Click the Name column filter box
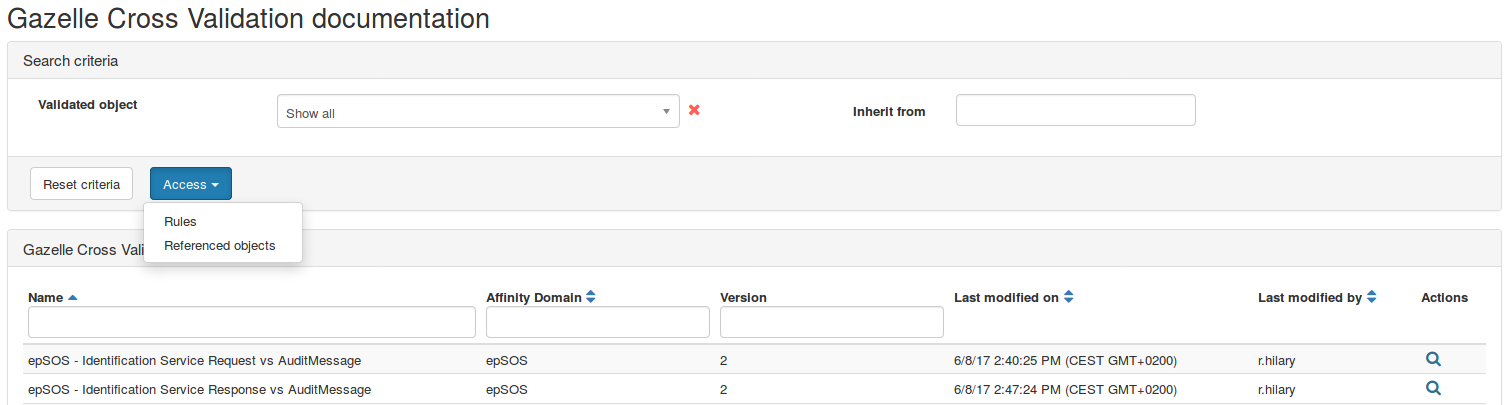This screenshot has width=1511, height=405. pos(252,322)
